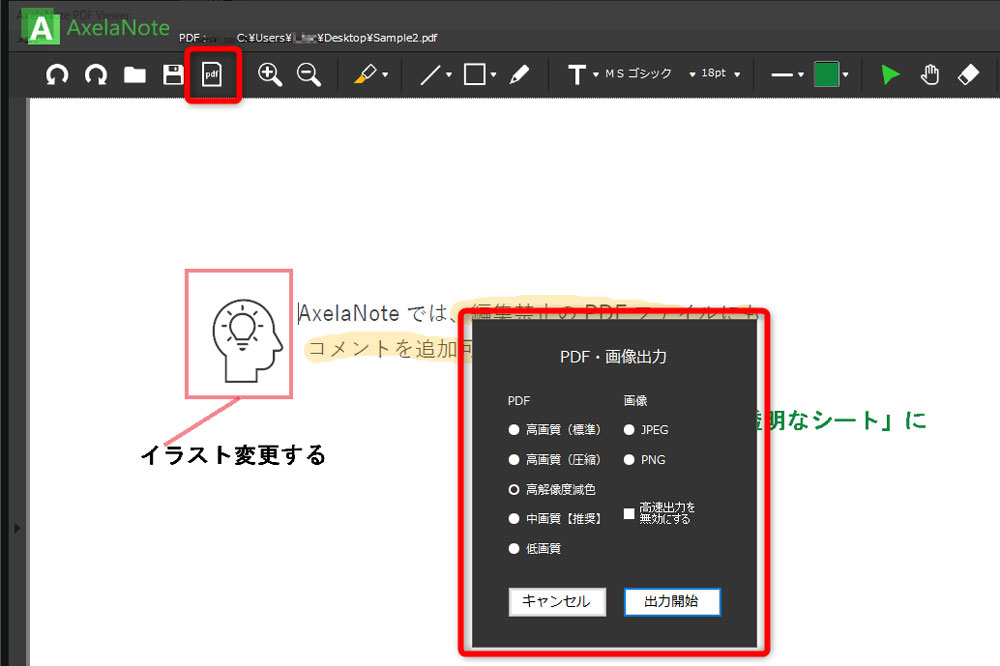
Task: Select the highlighter pen tool
Action: pyautogui.click(x=366, y=74)
